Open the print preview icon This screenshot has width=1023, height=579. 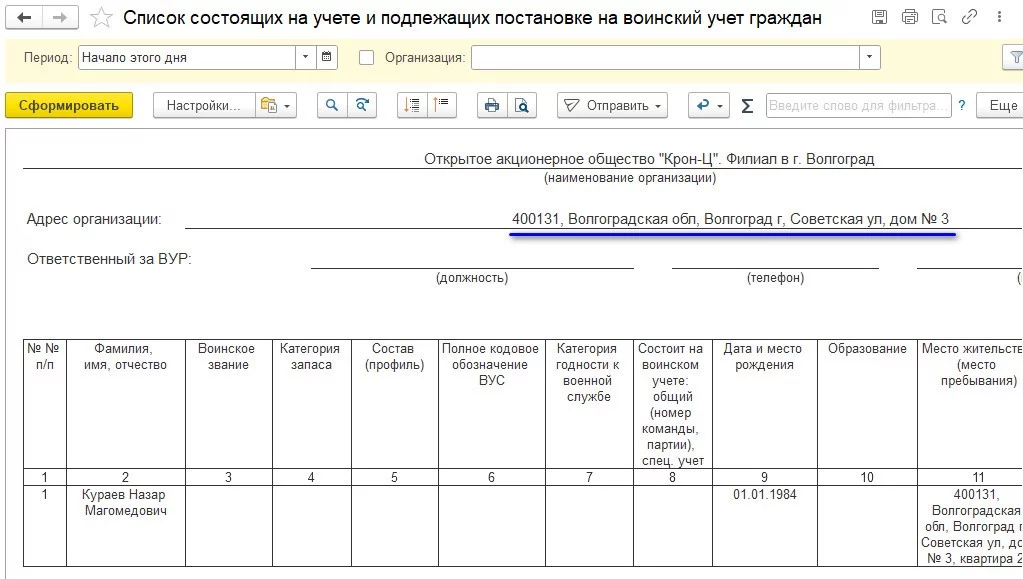(521, 105)
